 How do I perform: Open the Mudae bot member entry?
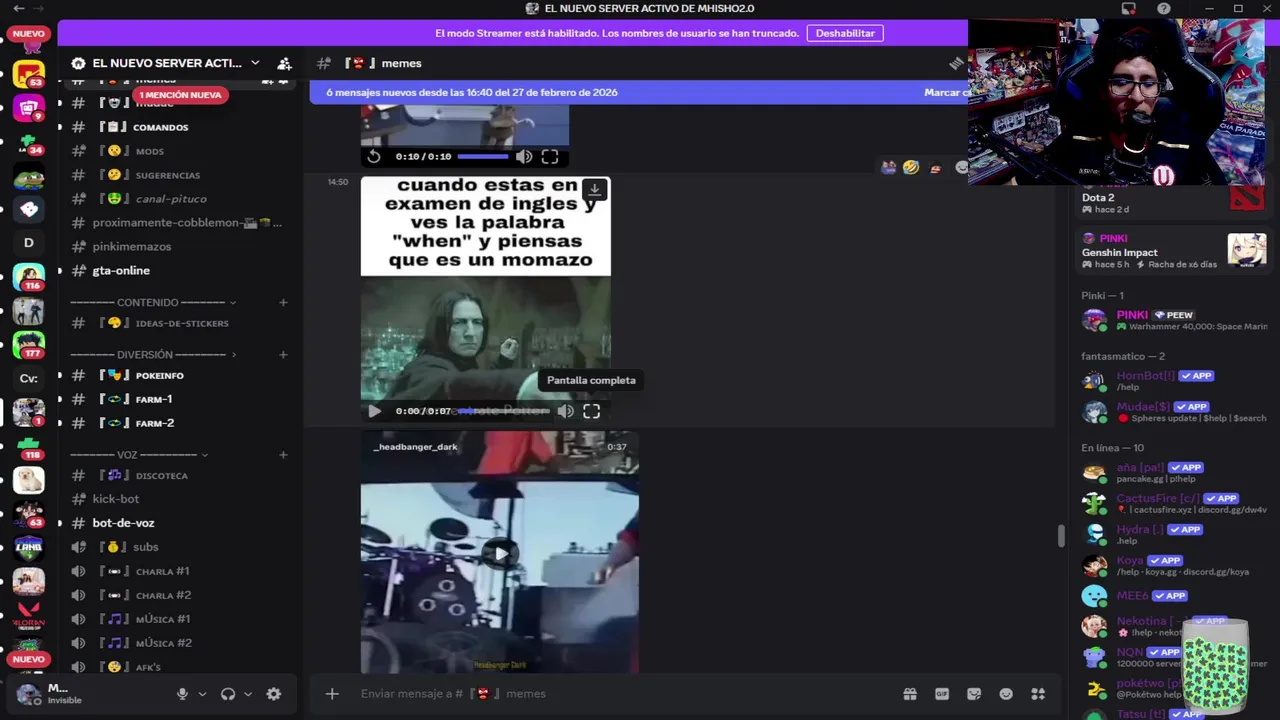[x=1172, y=412]
